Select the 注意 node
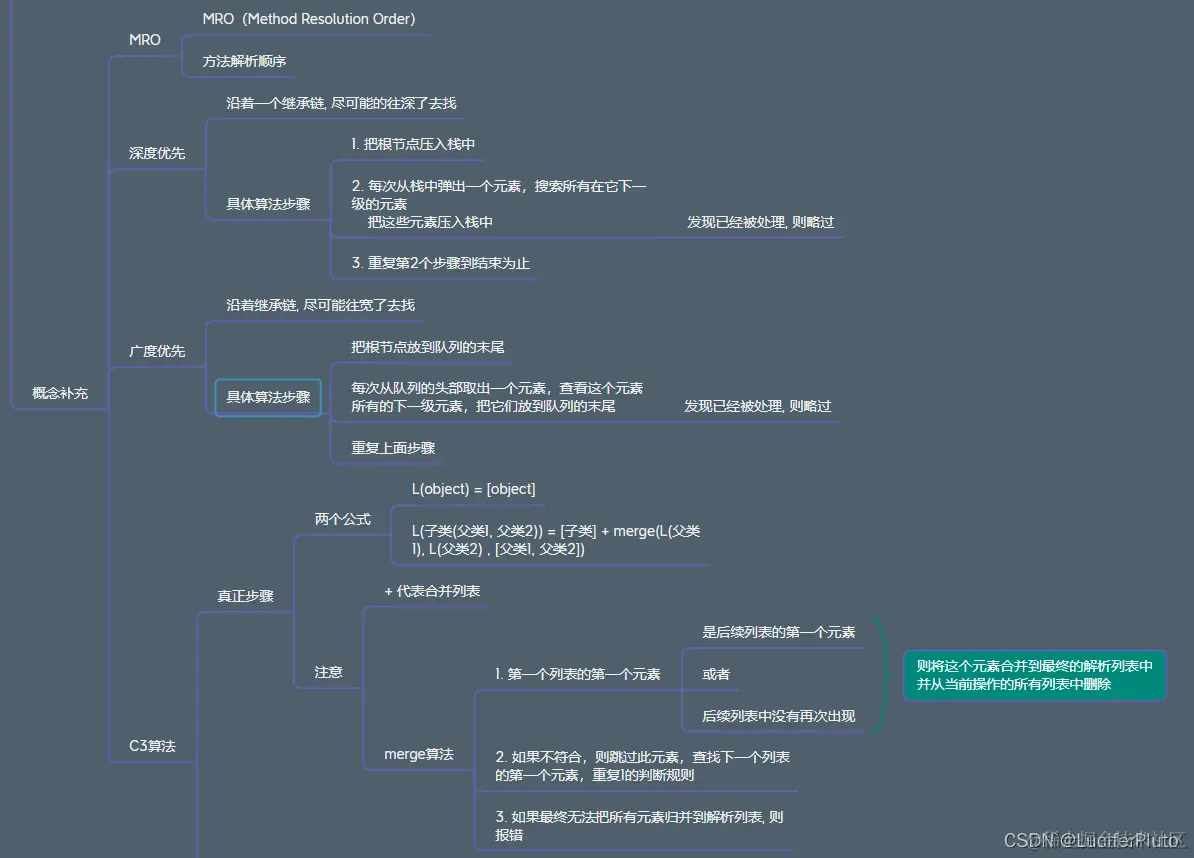The height and width of the screenshot is (858, 1194). pyautogui.click(x=327, y=672)
